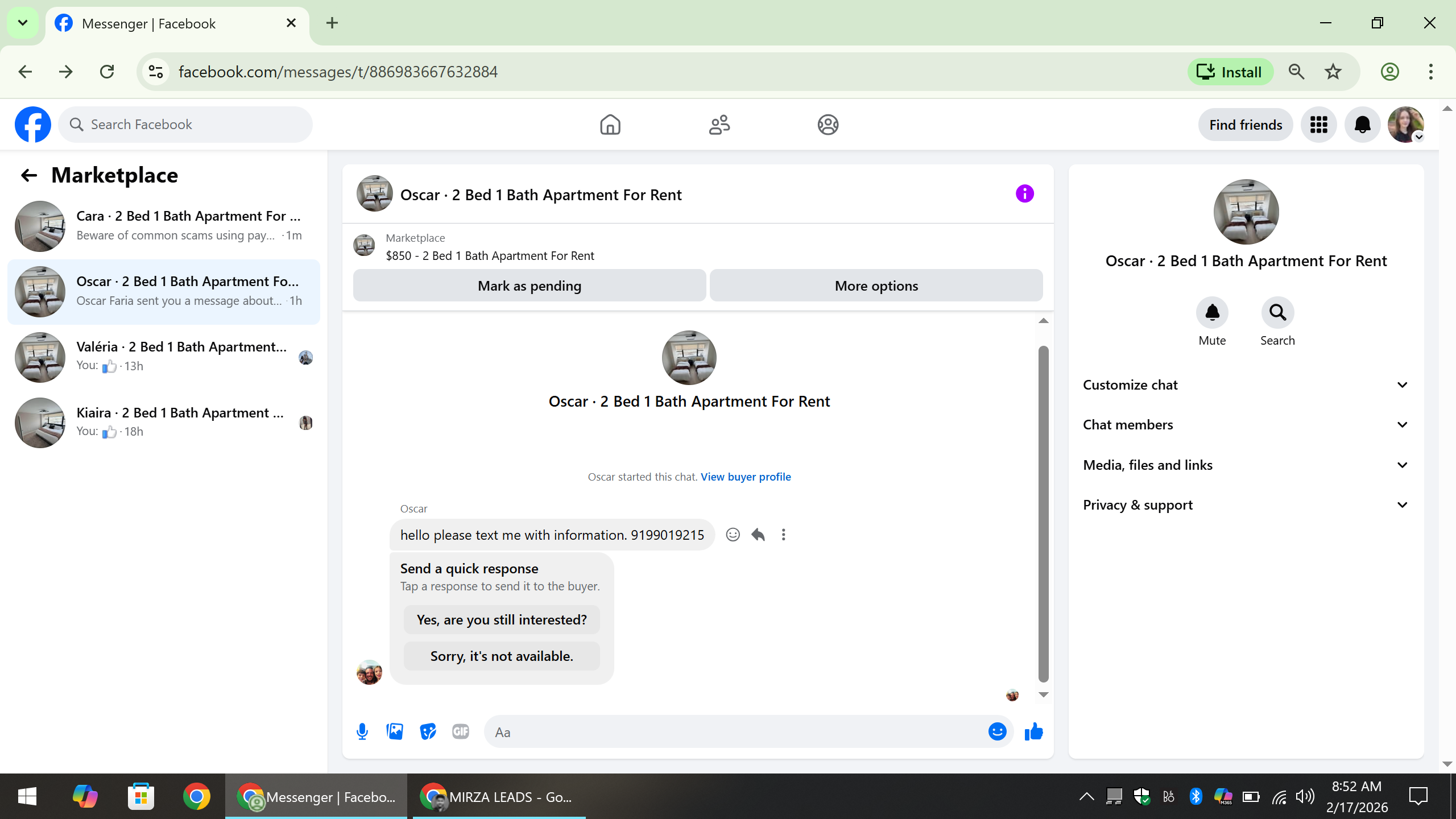Focus the Search Facebook field
Screen dimensions: 1456x819
click(x=185, y=125)
